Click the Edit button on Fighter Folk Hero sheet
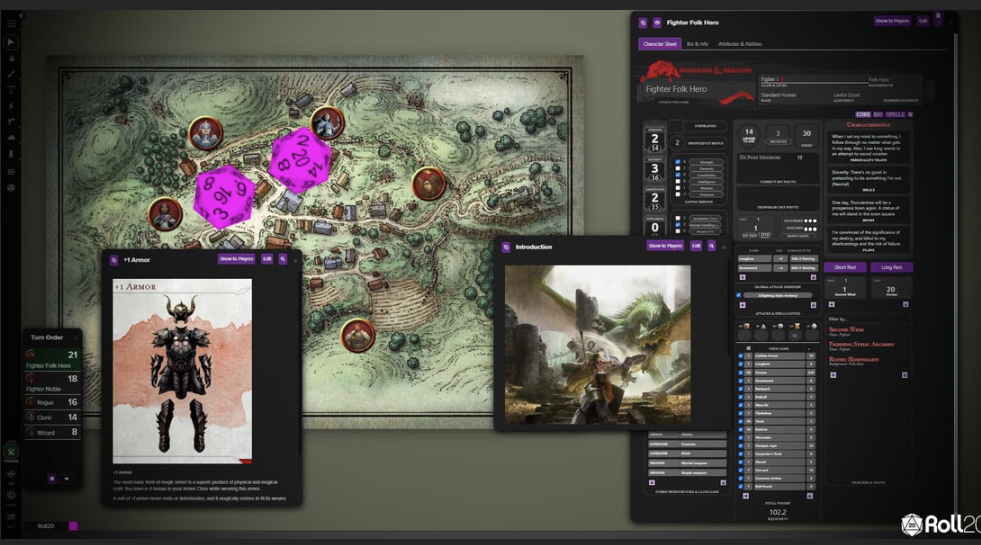 pyautogui.click(x=923, y=21)
